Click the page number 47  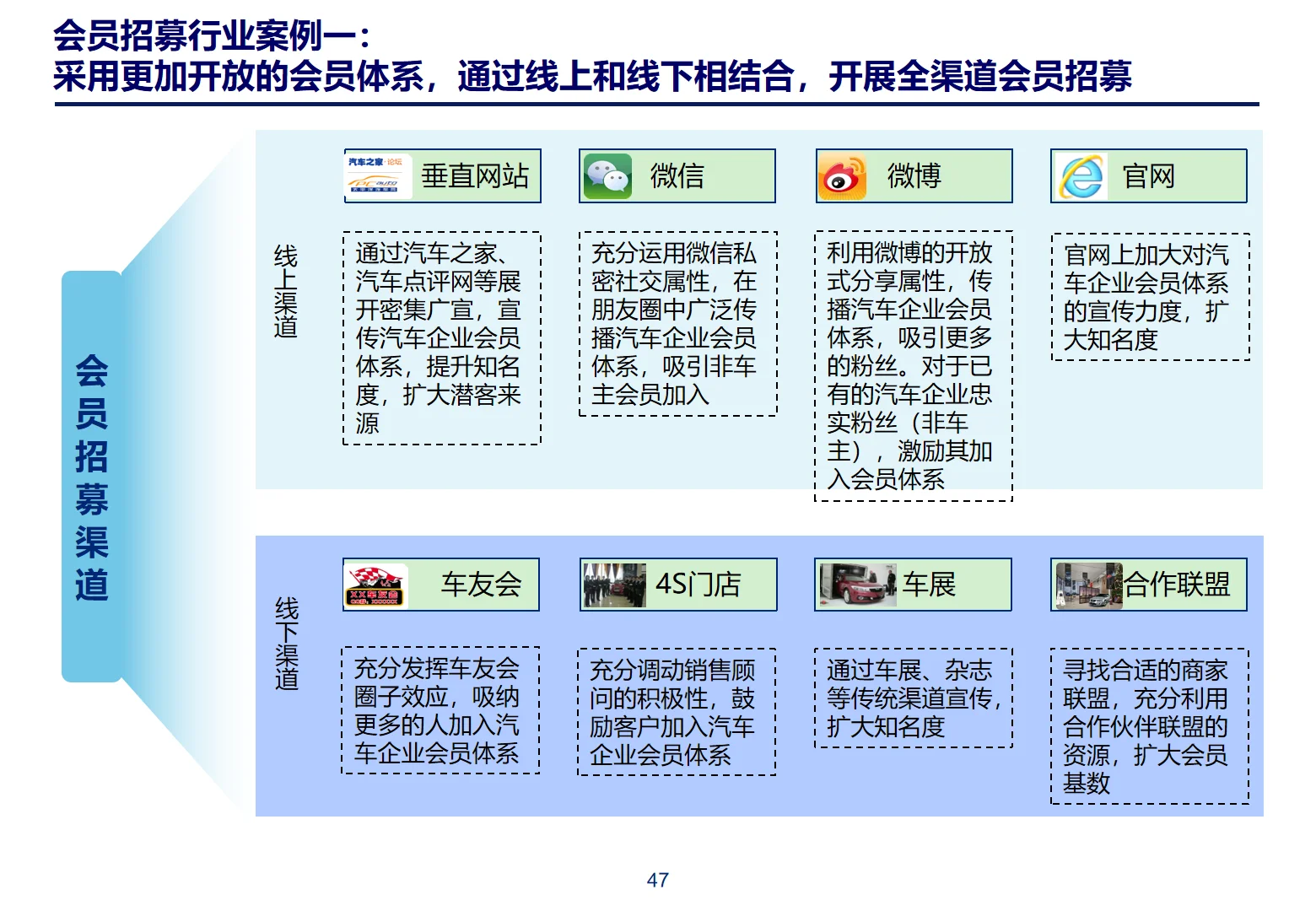click(658, 880)
